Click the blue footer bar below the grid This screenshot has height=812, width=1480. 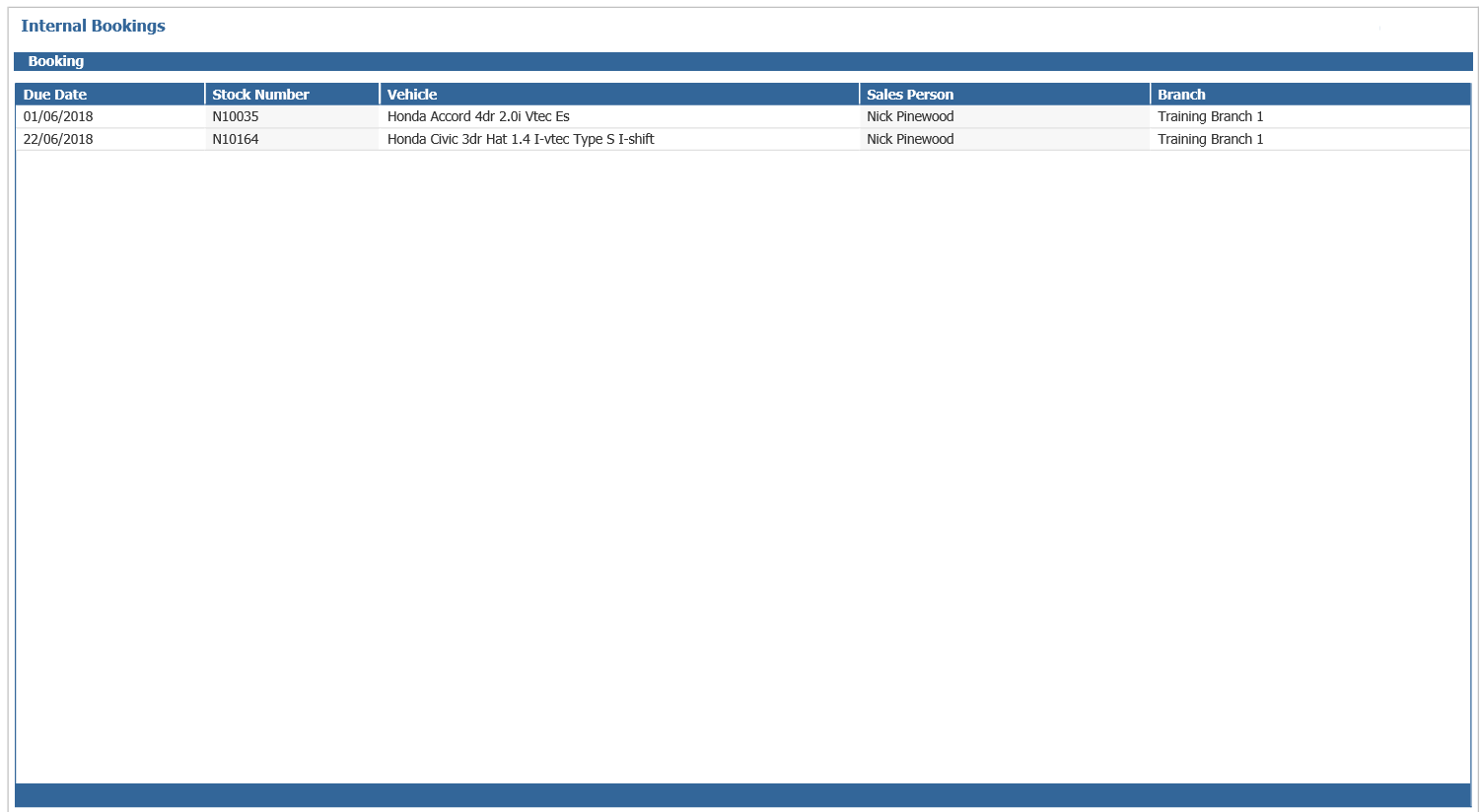[x=741, y=795]
